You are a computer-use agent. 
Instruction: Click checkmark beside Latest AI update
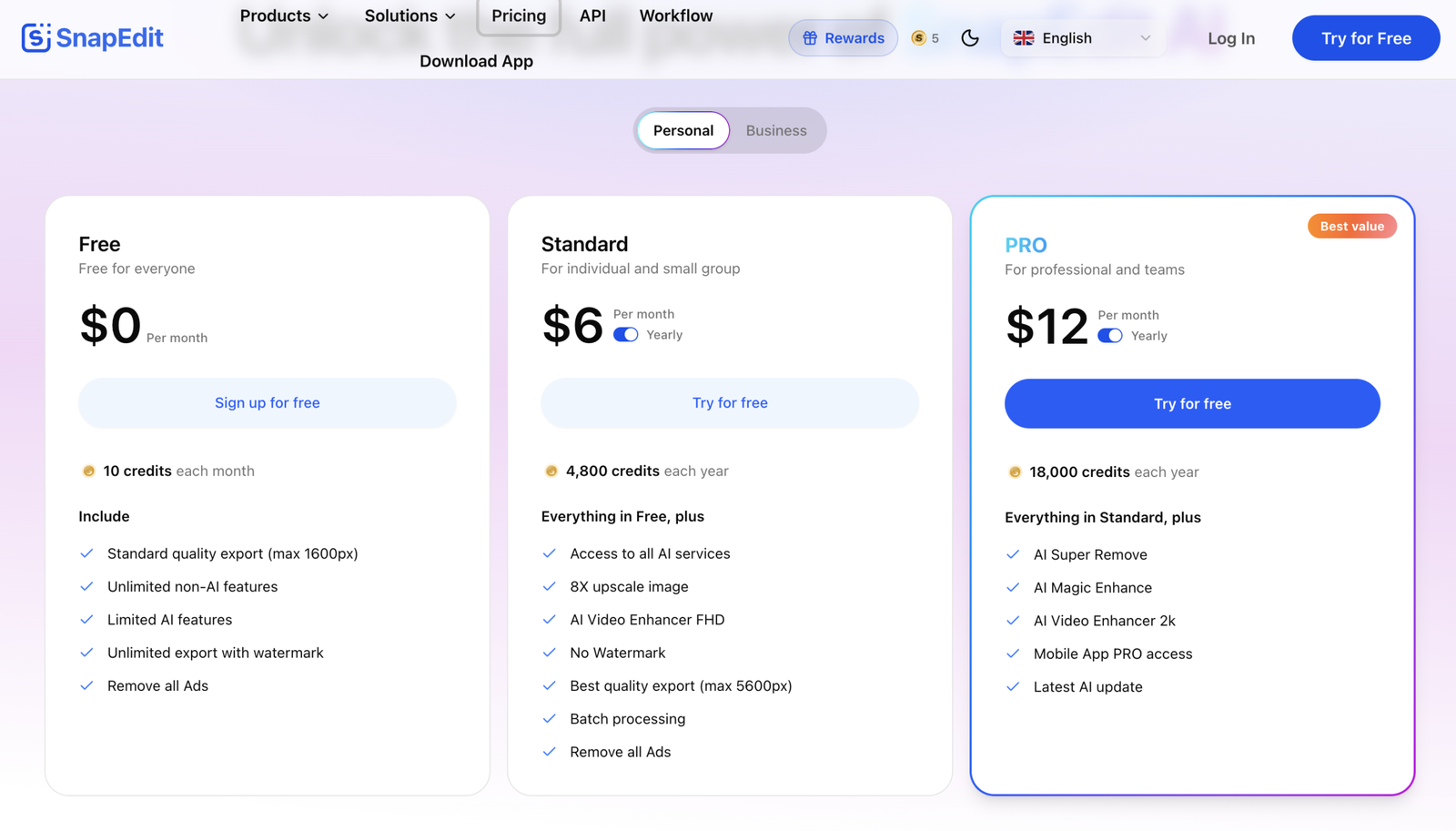1013,687
